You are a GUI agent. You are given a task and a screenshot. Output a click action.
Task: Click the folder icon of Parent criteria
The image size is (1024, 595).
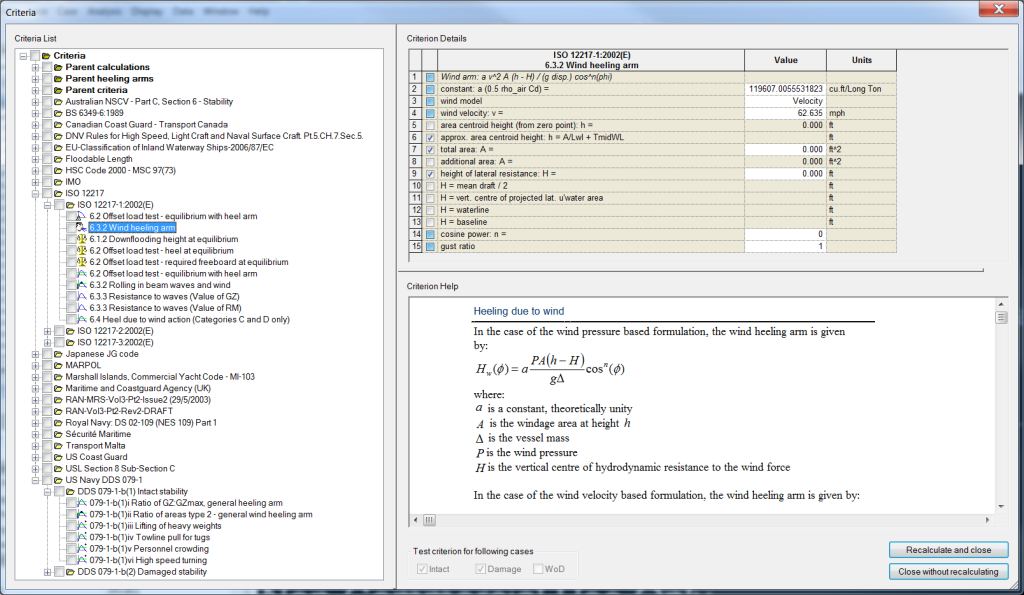point(58,90)
